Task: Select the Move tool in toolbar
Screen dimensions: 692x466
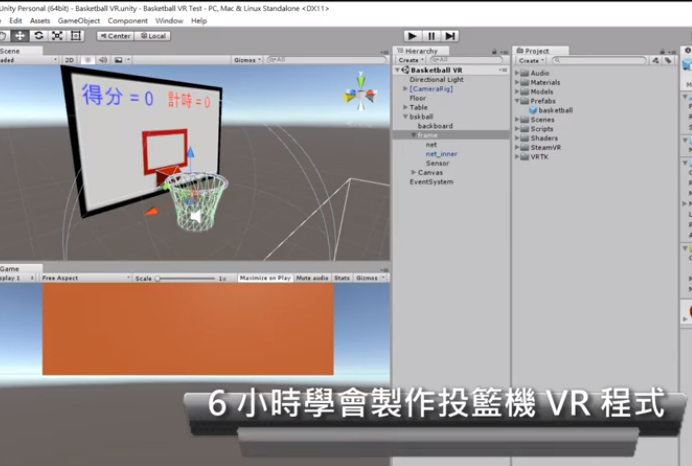Action: tap(20, 36)
